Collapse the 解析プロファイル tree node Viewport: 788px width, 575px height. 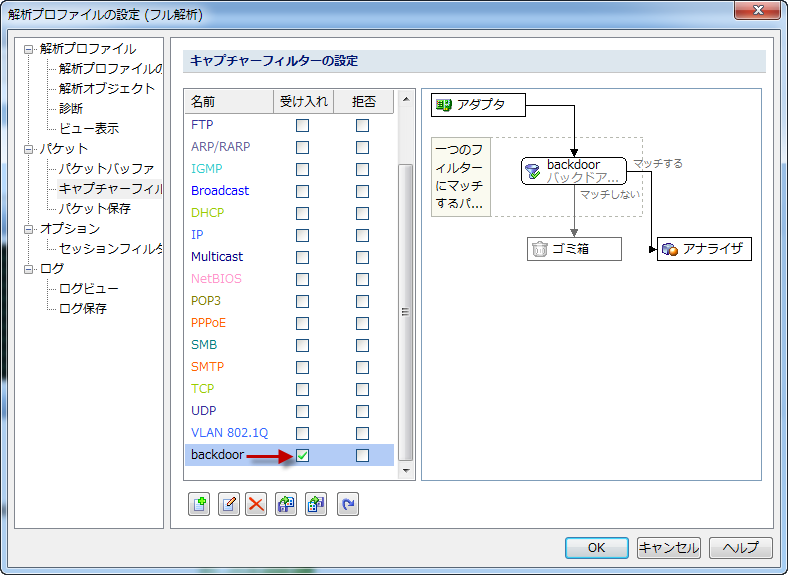click(x=29, y=49)
